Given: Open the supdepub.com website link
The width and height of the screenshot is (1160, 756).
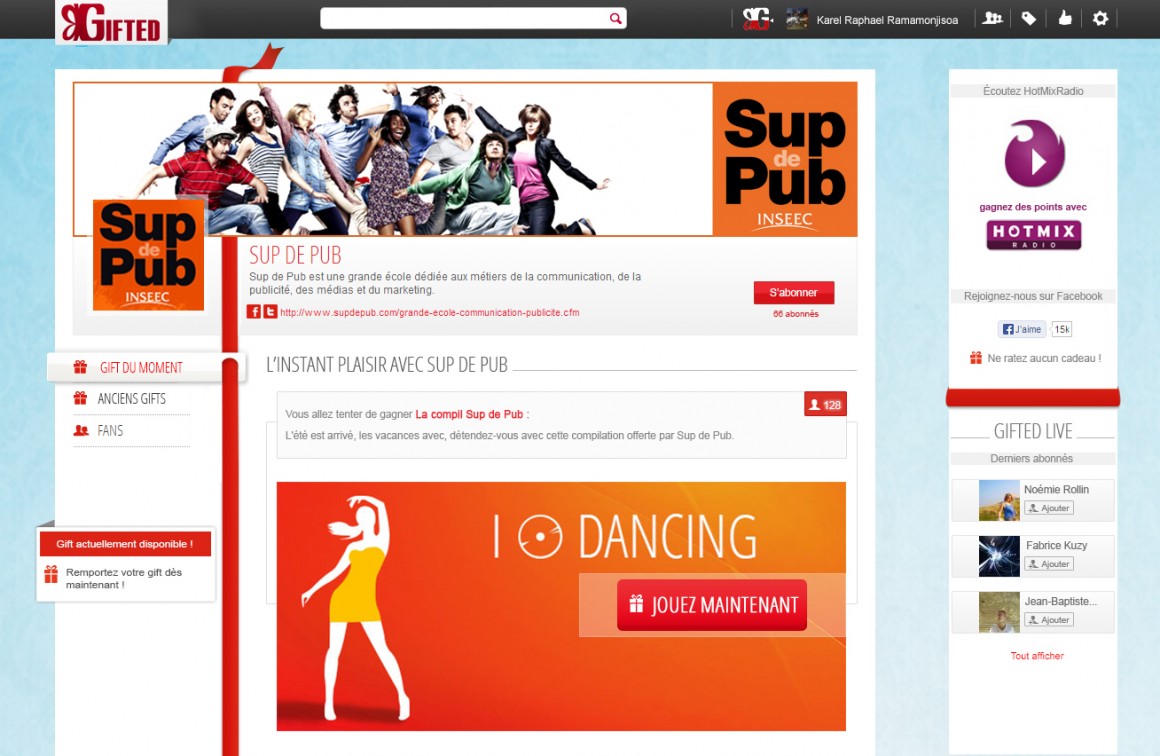Looking at the screenshot, I should 430,312.
